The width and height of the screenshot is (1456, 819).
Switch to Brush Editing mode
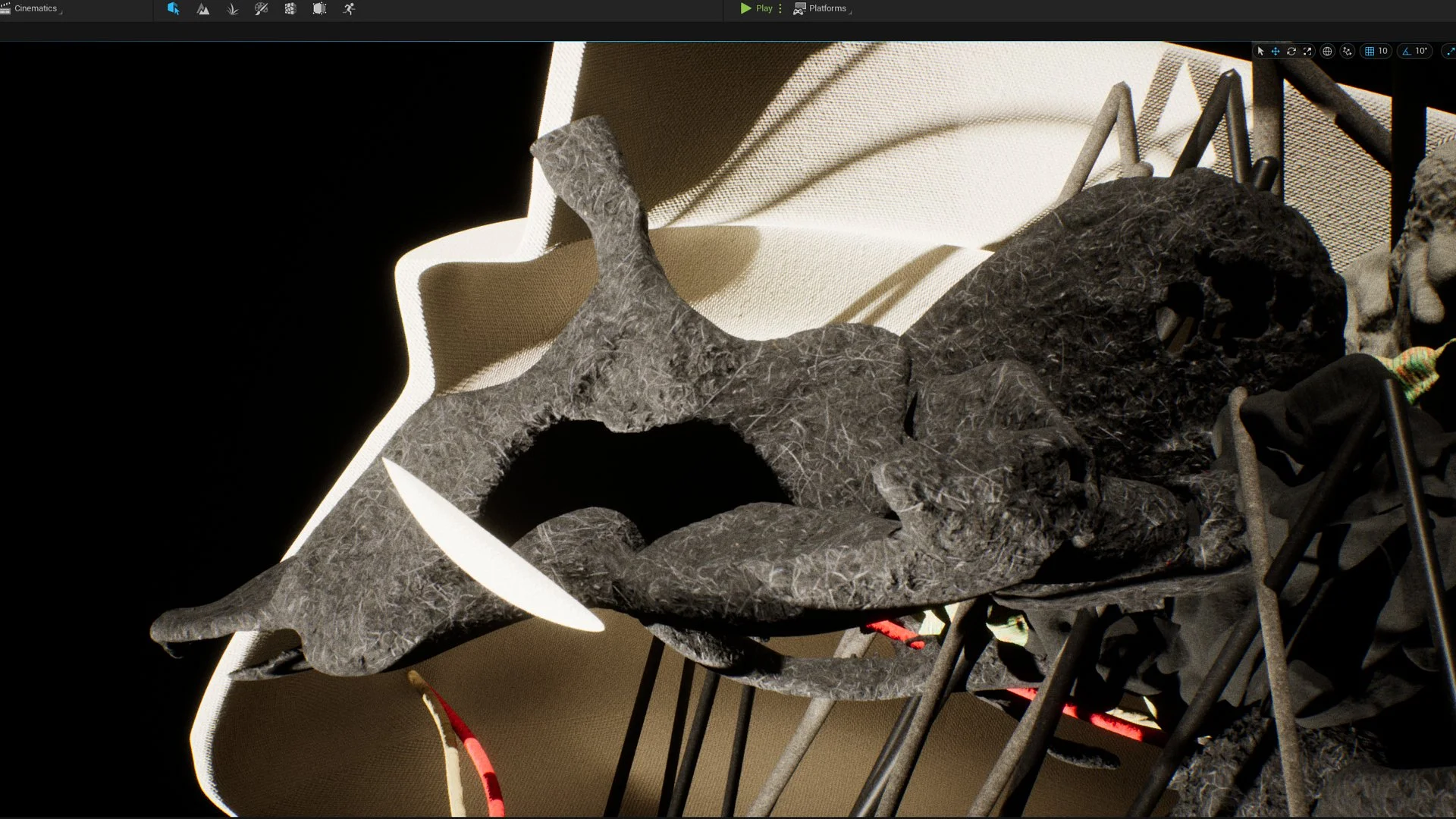pos(319,9)
